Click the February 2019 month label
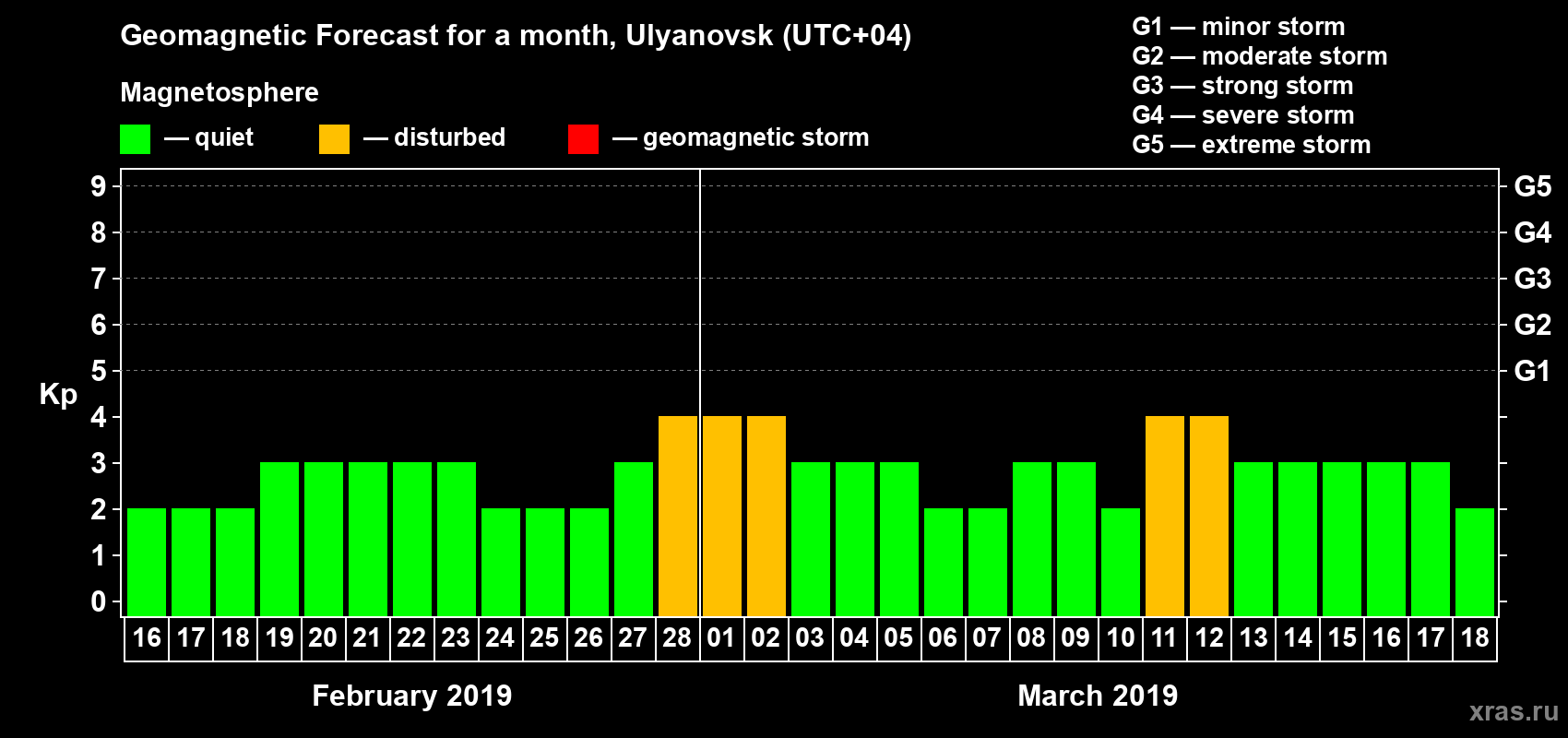The width and height of the screenshot is (1568, 738). pos(412,696)
